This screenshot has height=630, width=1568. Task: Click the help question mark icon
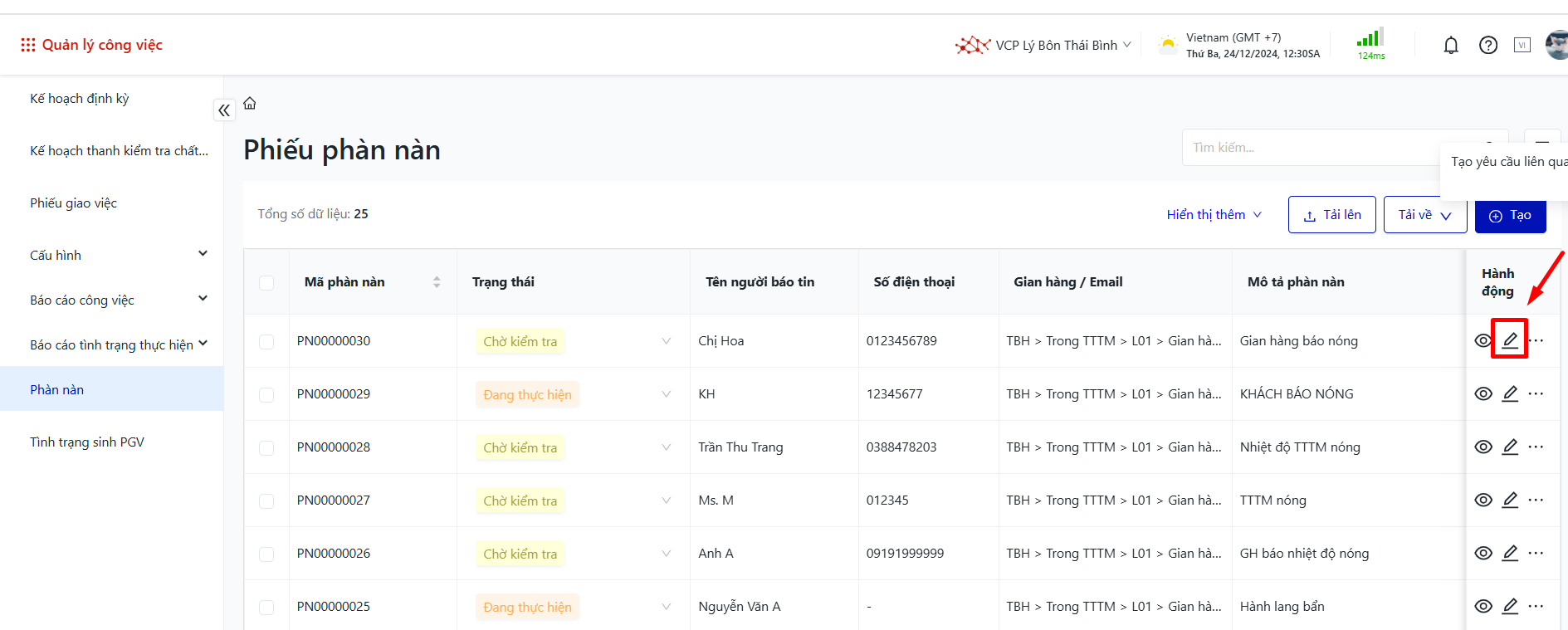(1487, 46)
